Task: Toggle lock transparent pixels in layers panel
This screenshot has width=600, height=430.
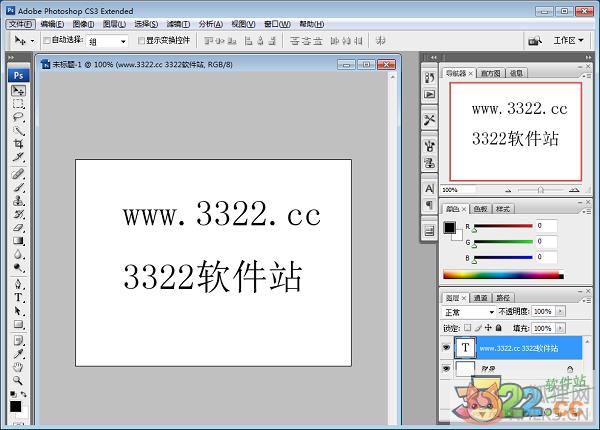Action: (467, 328)
